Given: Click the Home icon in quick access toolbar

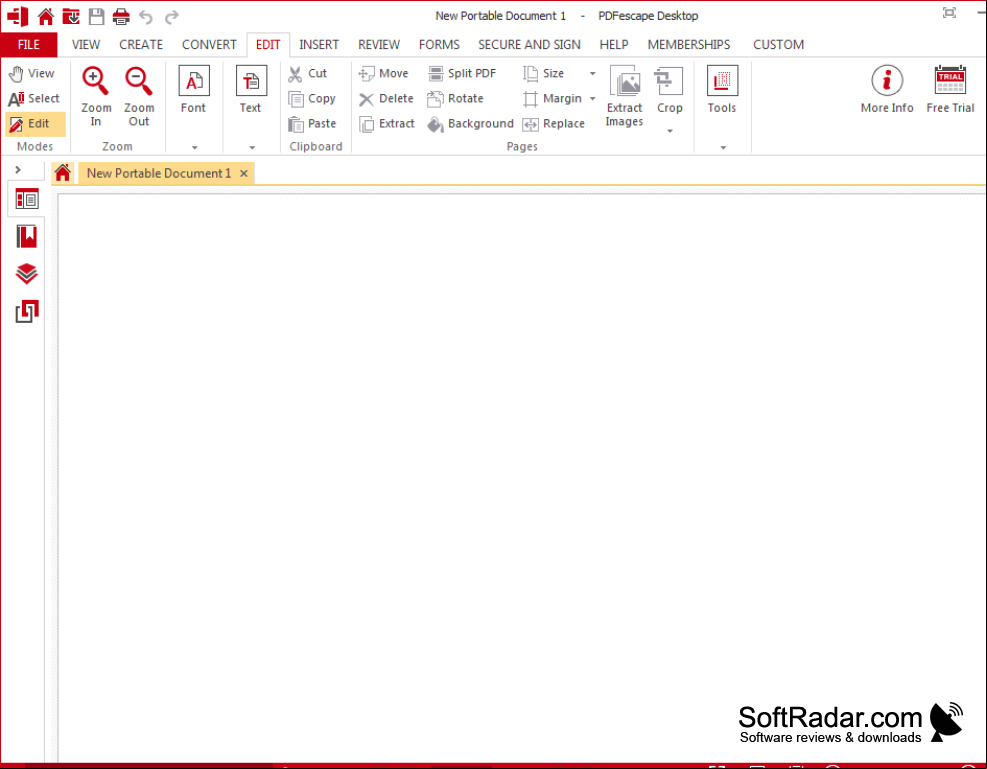Looking at the screenshot, I should [45, 16].
